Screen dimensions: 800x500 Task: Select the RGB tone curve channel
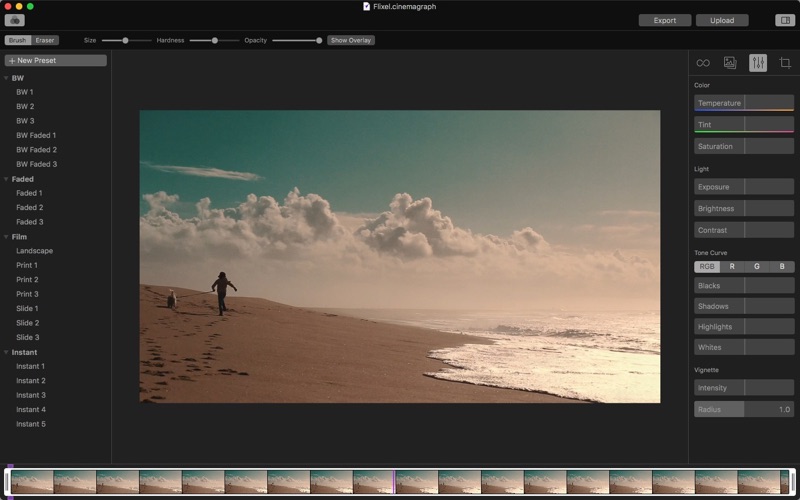[707, 267]
